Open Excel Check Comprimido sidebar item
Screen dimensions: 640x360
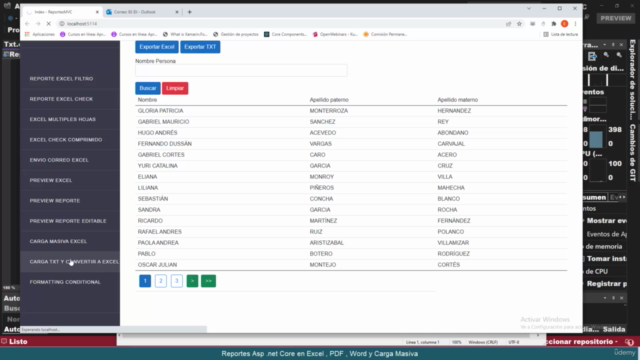click(66, 140)
